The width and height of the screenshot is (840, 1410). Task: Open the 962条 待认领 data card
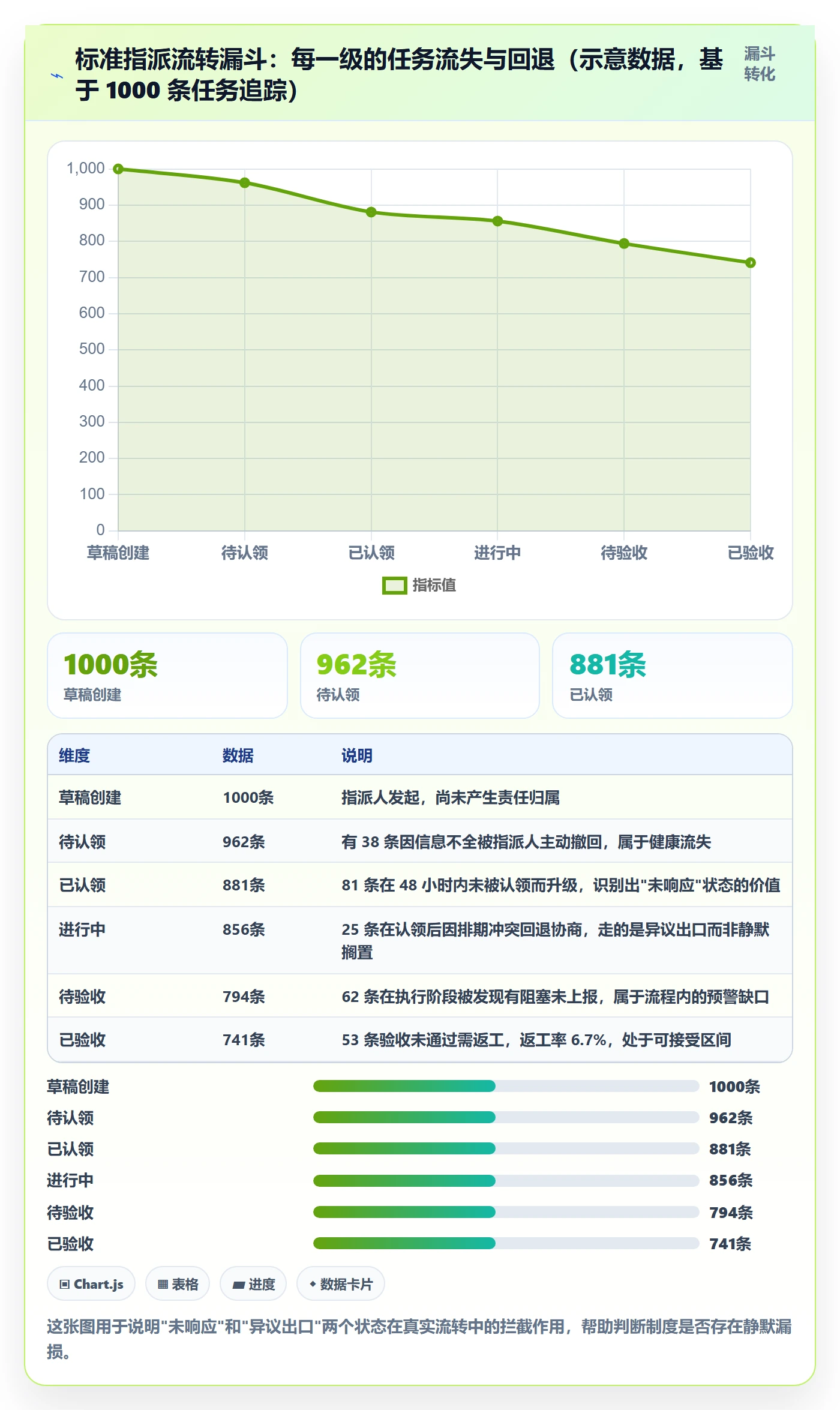click(x=420, y=676)
